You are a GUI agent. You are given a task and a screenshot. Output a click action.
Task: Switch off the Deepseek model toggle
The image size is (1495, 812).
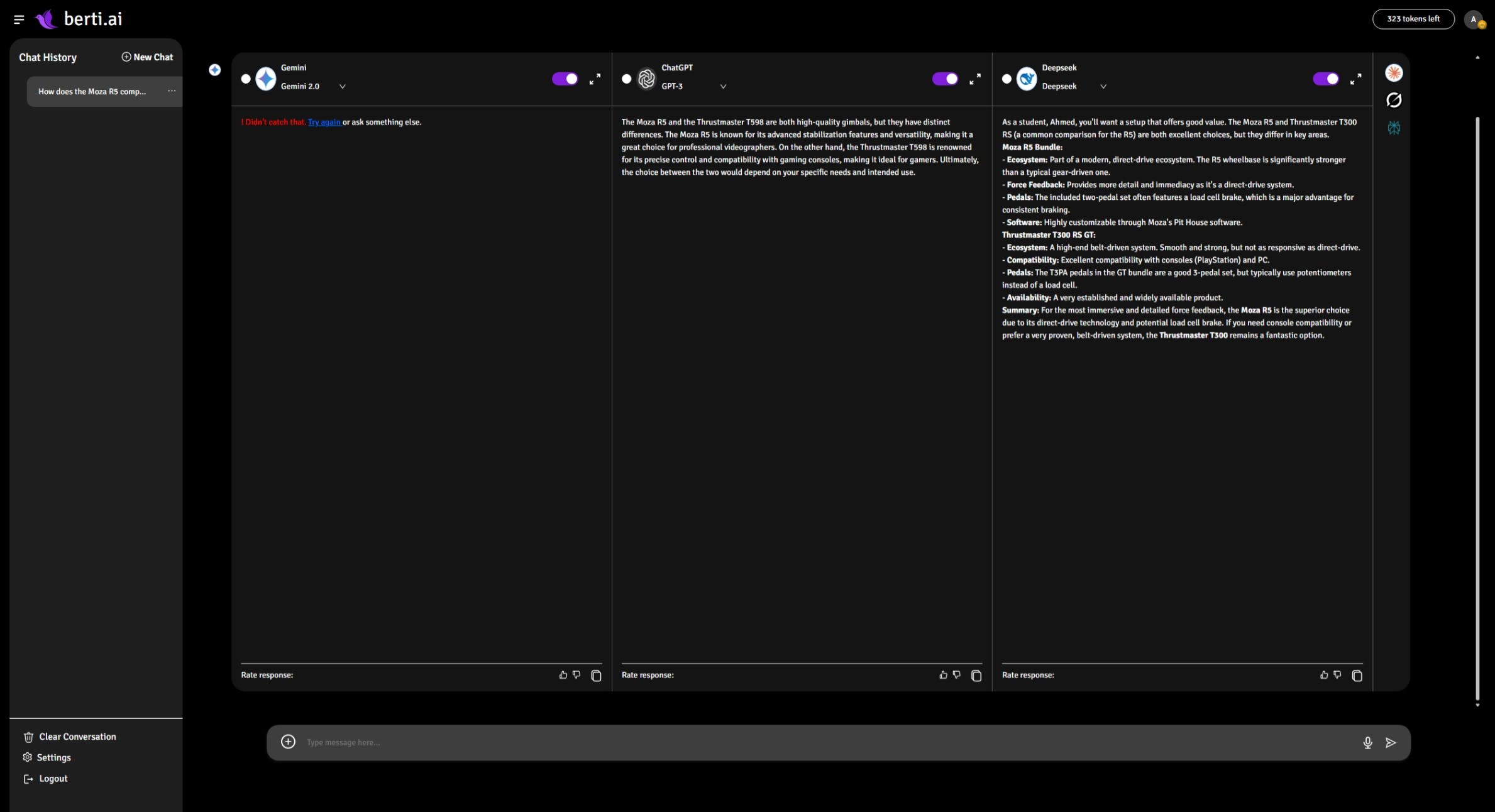click(1325, 79)
